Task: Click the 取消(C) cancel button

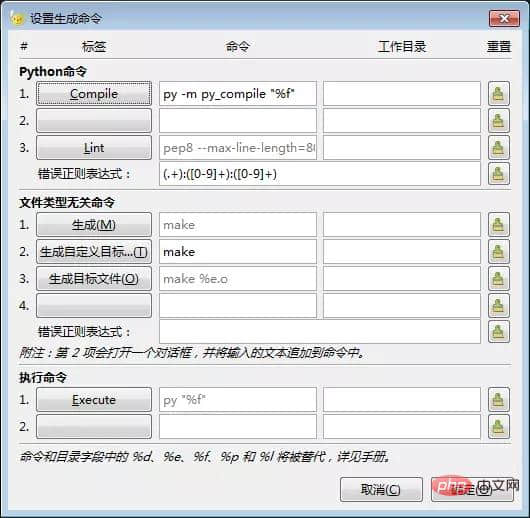Action: (381, 489)
